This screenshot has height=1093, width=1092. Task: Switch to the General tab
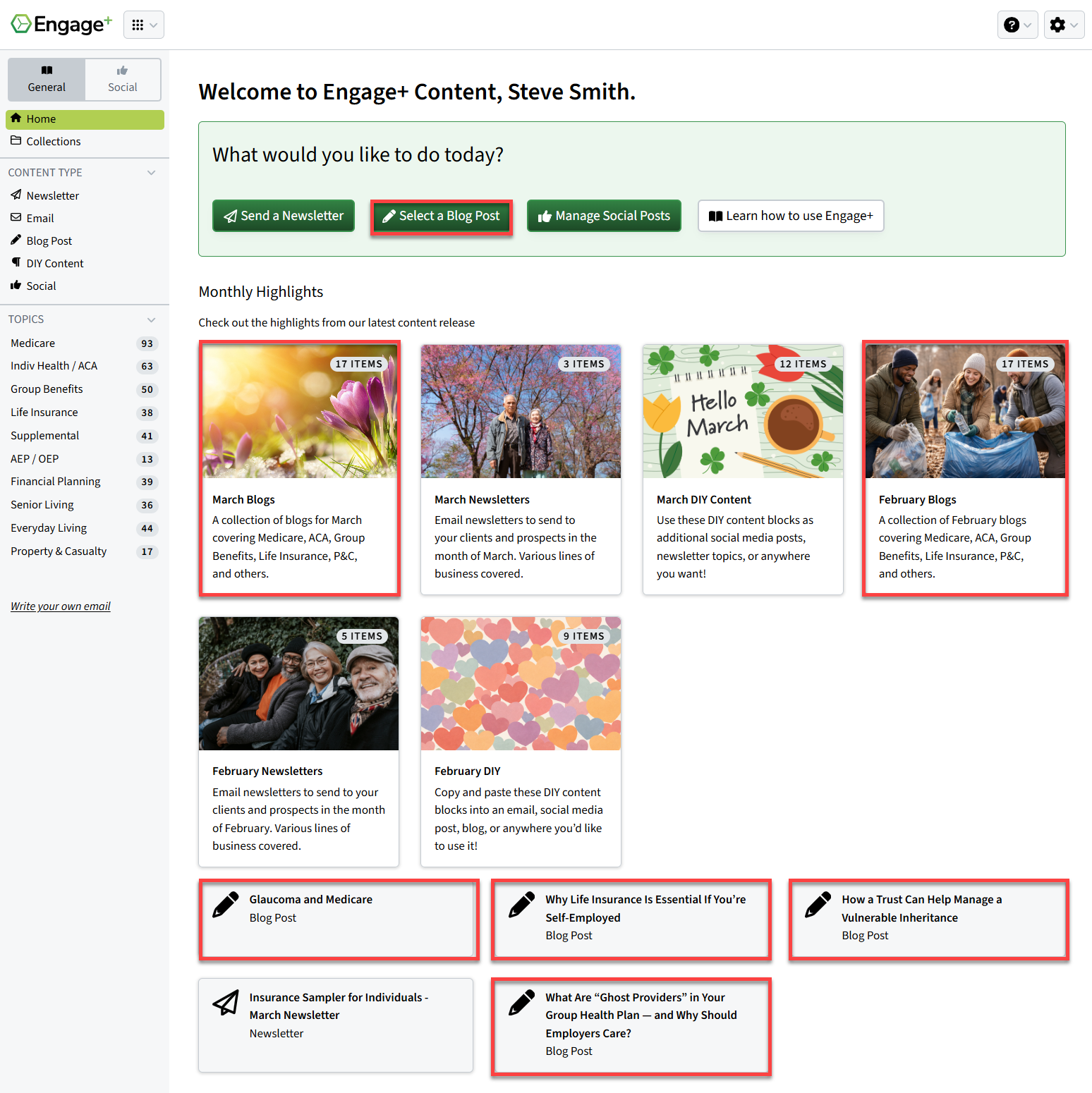coord(47,79)
